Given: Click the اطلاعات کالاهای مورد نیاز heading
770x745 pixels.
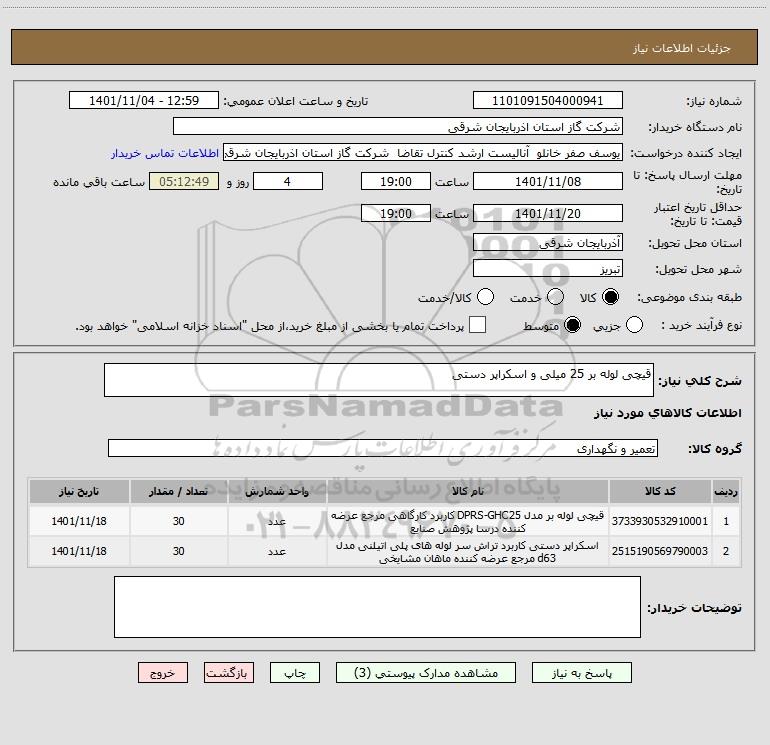Looking at the screenshot, I should tap(667, 413).
